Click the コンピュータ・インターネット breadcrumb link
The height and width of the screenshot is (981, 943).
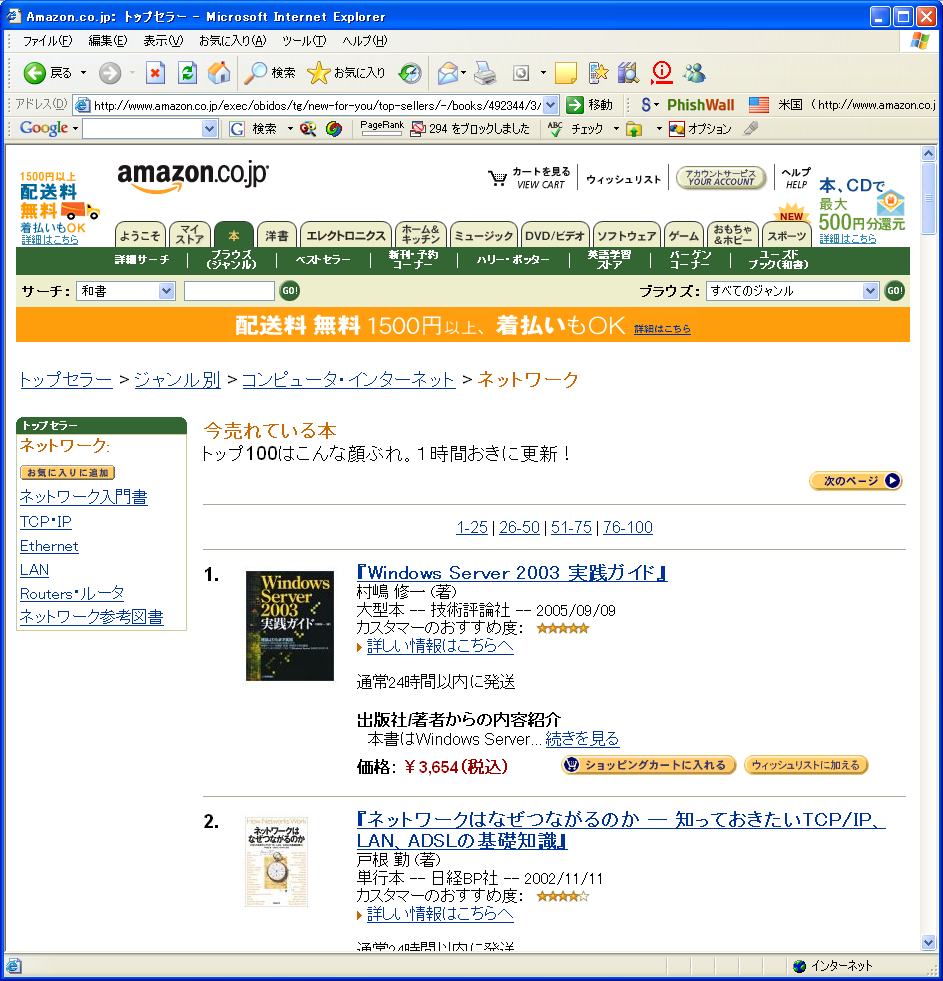pos(349,379)
